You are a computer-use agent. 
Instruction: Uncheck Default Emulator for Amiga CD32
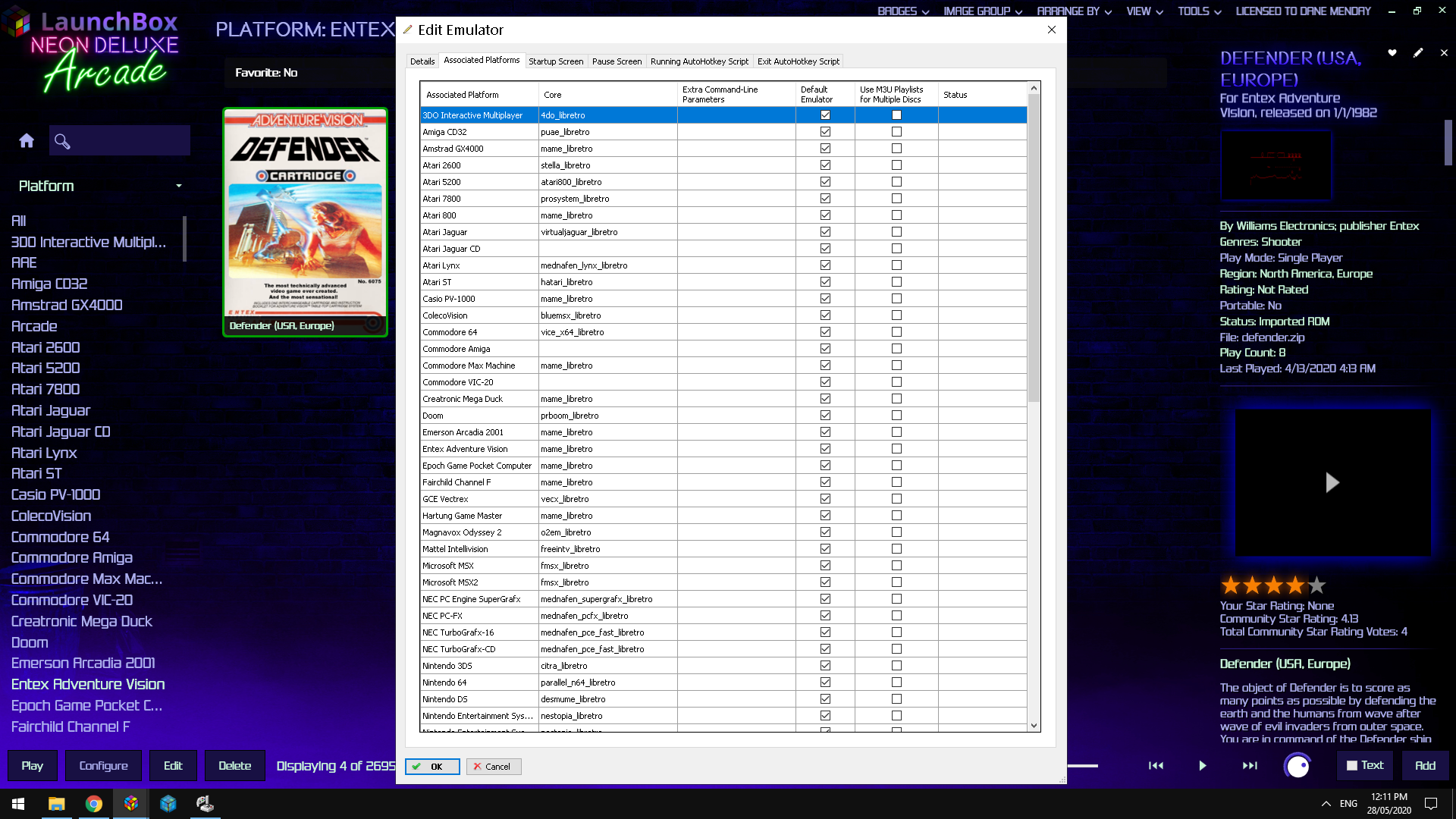(x=825, y=132)
